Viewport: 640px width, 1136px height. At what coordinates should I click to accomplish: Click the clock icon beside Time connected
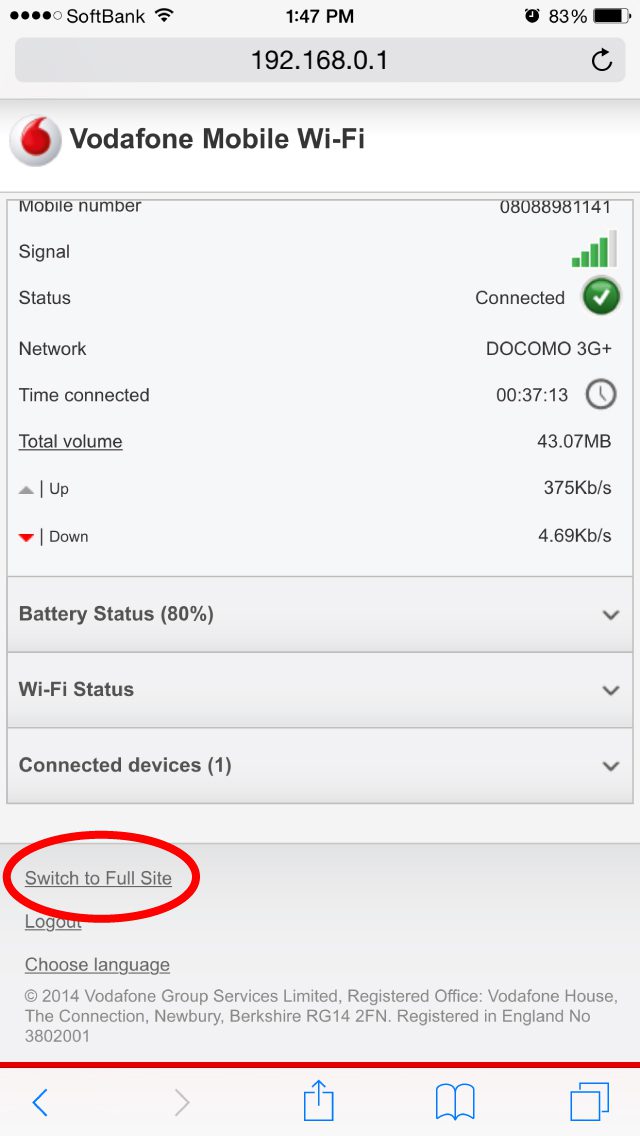[599, 394]
